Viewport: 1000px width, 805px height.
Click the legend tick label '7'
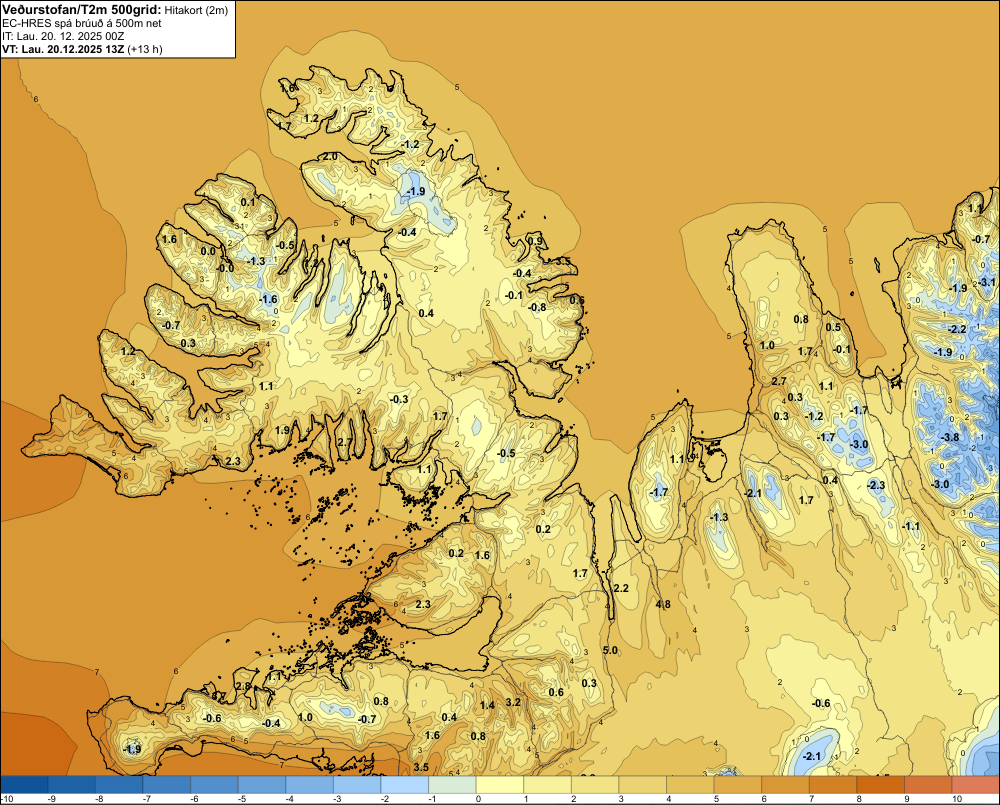tap(812, 799)
